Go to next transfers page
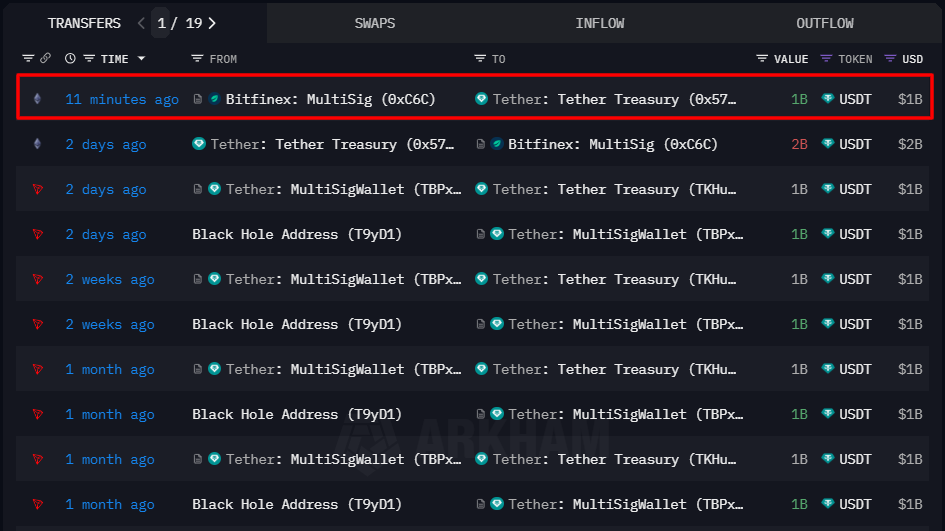Viewport: 945px width, 531px height. [212, 23]
